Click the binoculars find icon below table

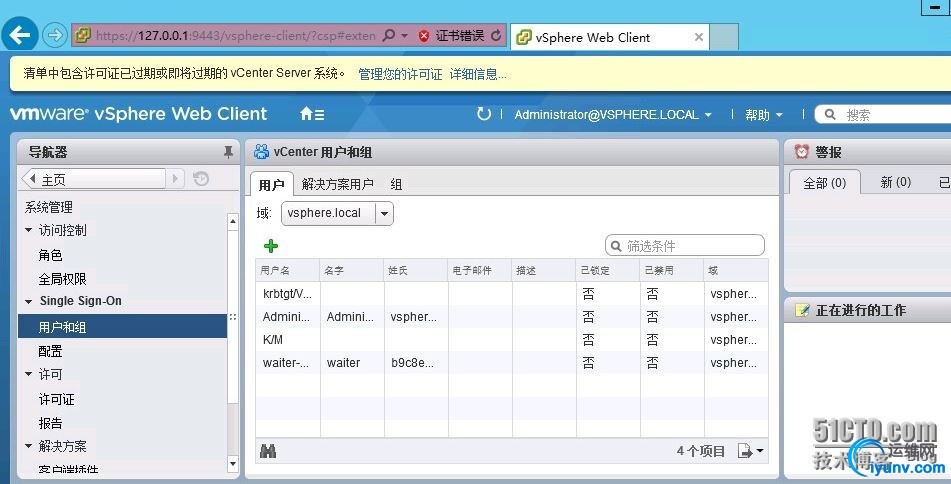coord(268,451)
